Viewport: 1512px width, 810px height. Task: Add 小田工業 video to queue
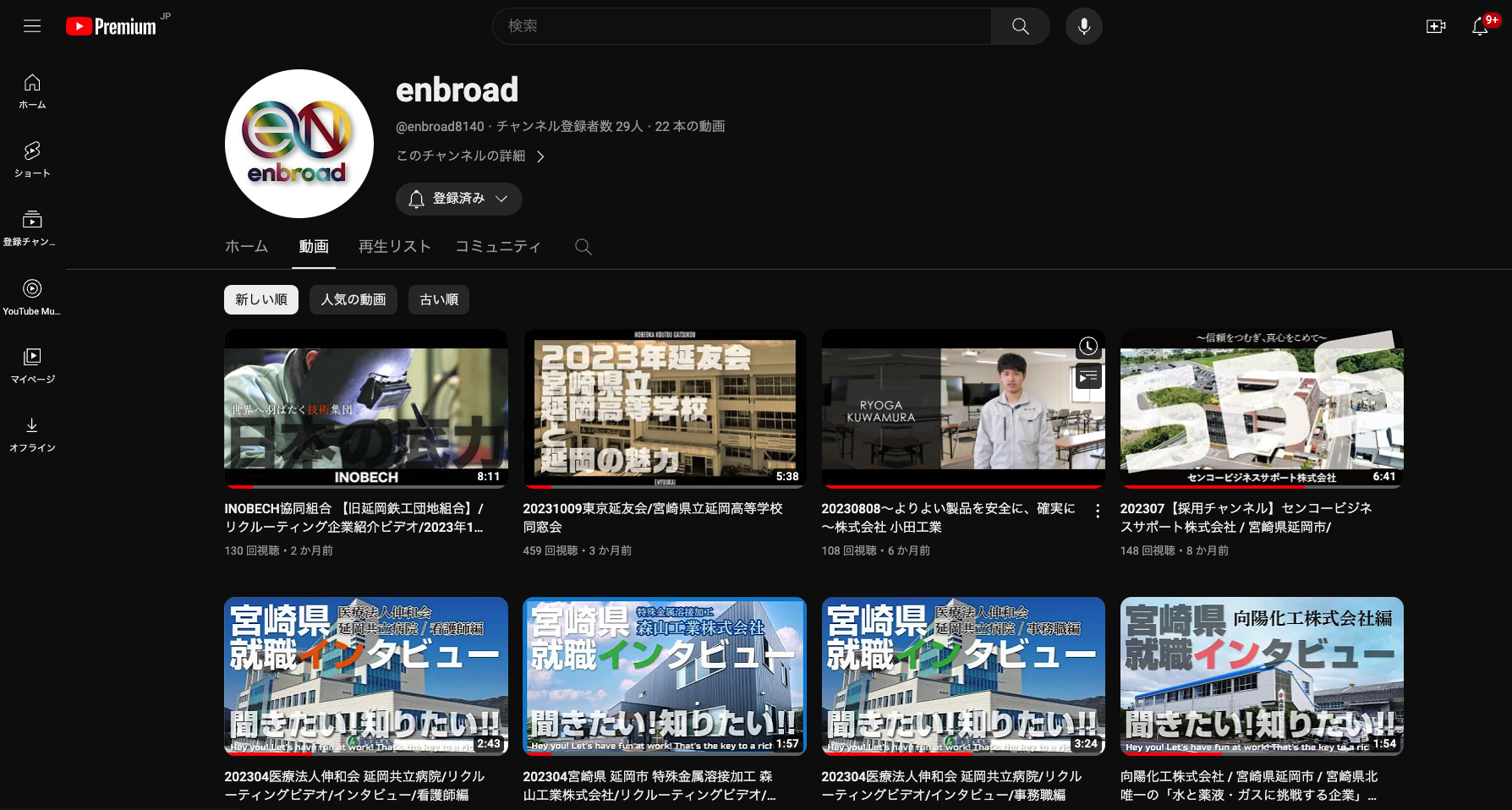1088,377
